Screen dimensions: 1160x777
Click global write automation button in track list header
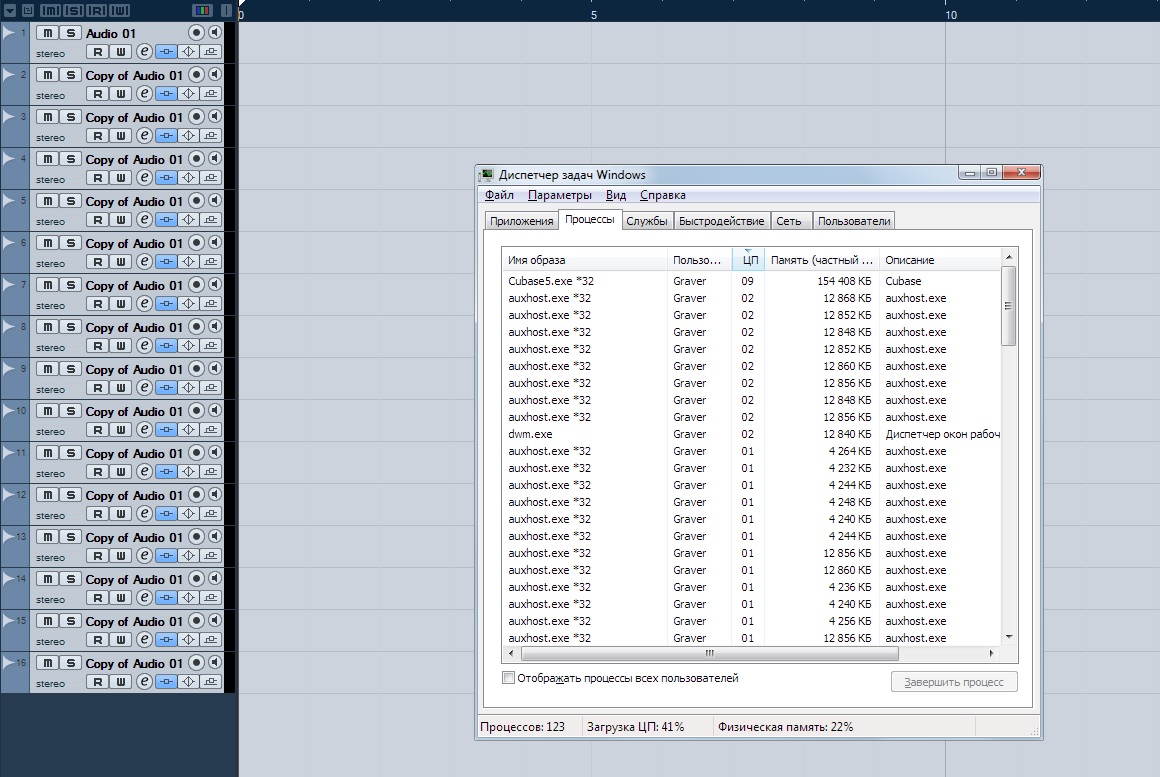point(119,10)
